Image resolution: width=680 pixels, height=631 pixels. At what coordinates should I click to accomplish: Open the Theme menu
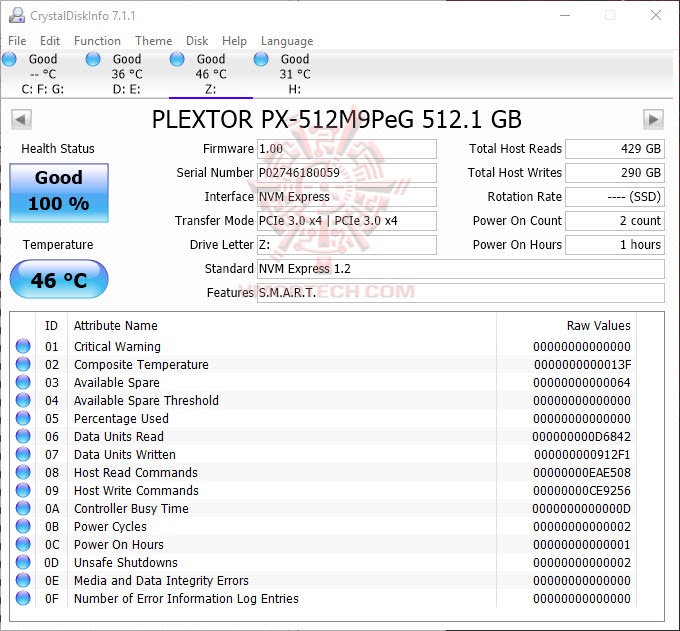(154, 41)
